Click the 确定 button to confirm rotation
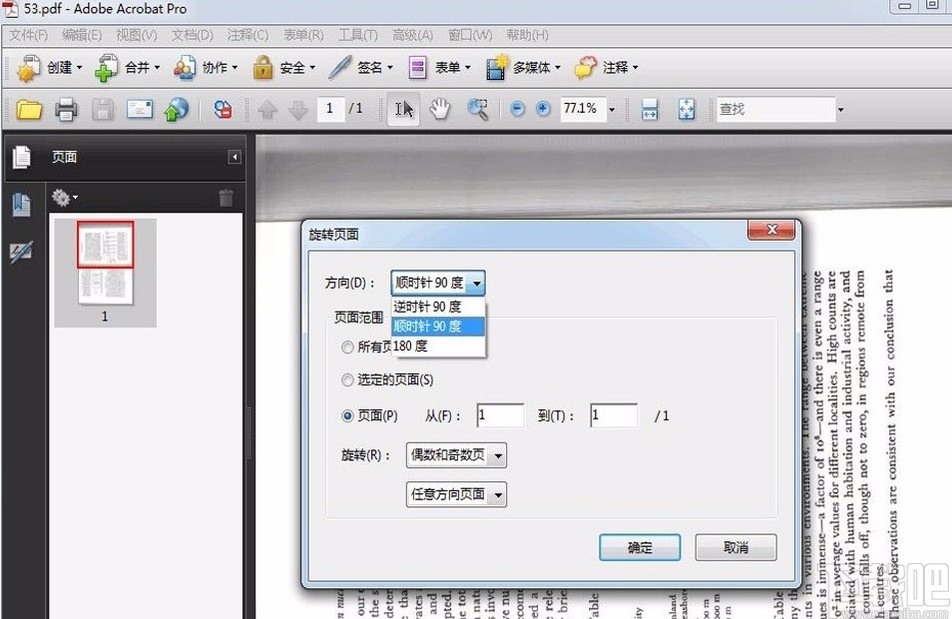Image resolution: width=952 pixels, height=619 pixels. point(639,547)
